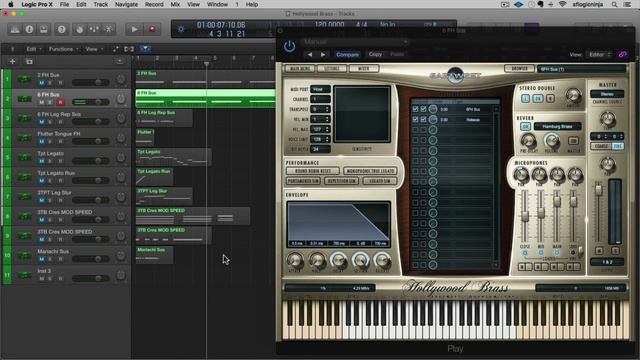Mute the Flutter Tongue FH track
Screen dimensions: 640x360
tap(42, 142)
